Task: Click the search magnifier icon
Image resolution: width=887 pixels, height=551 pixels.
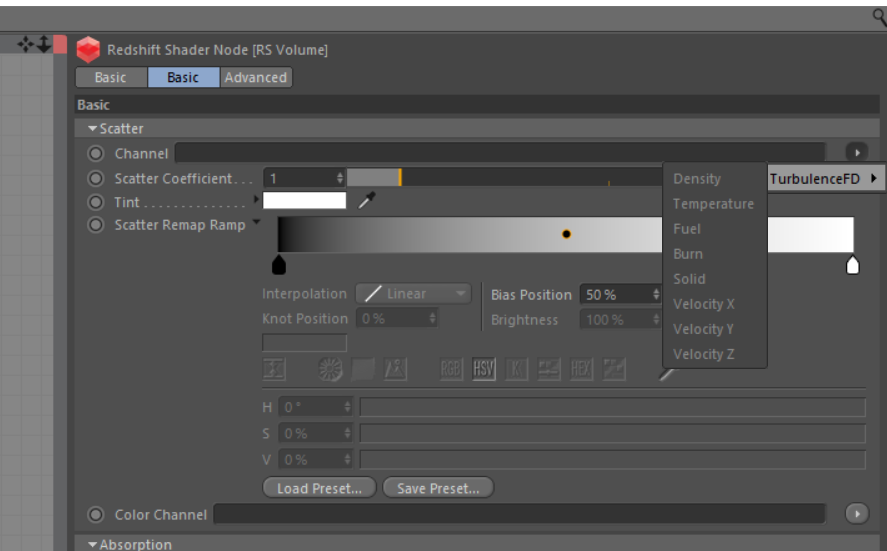Action: click(880, 17)
